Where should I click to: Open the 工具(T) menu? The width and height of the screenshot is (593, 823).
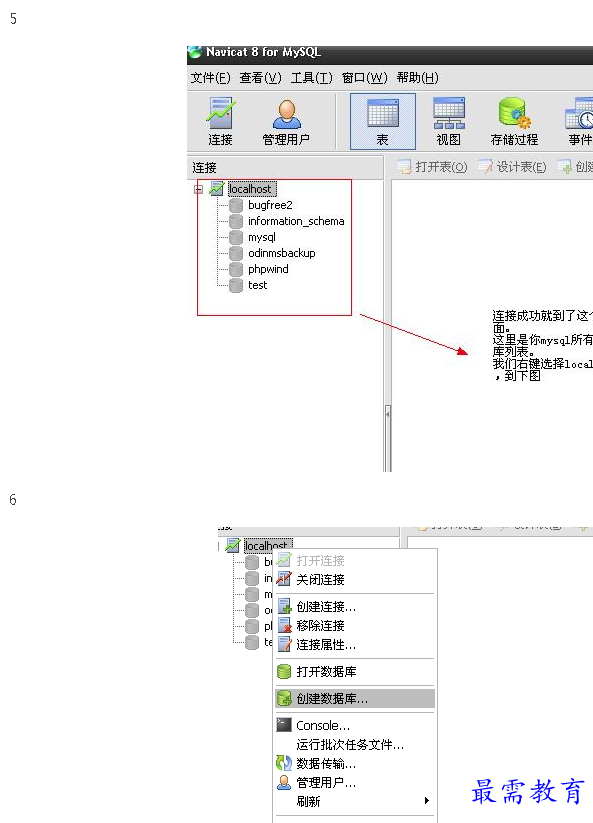[x=312, y=78]
